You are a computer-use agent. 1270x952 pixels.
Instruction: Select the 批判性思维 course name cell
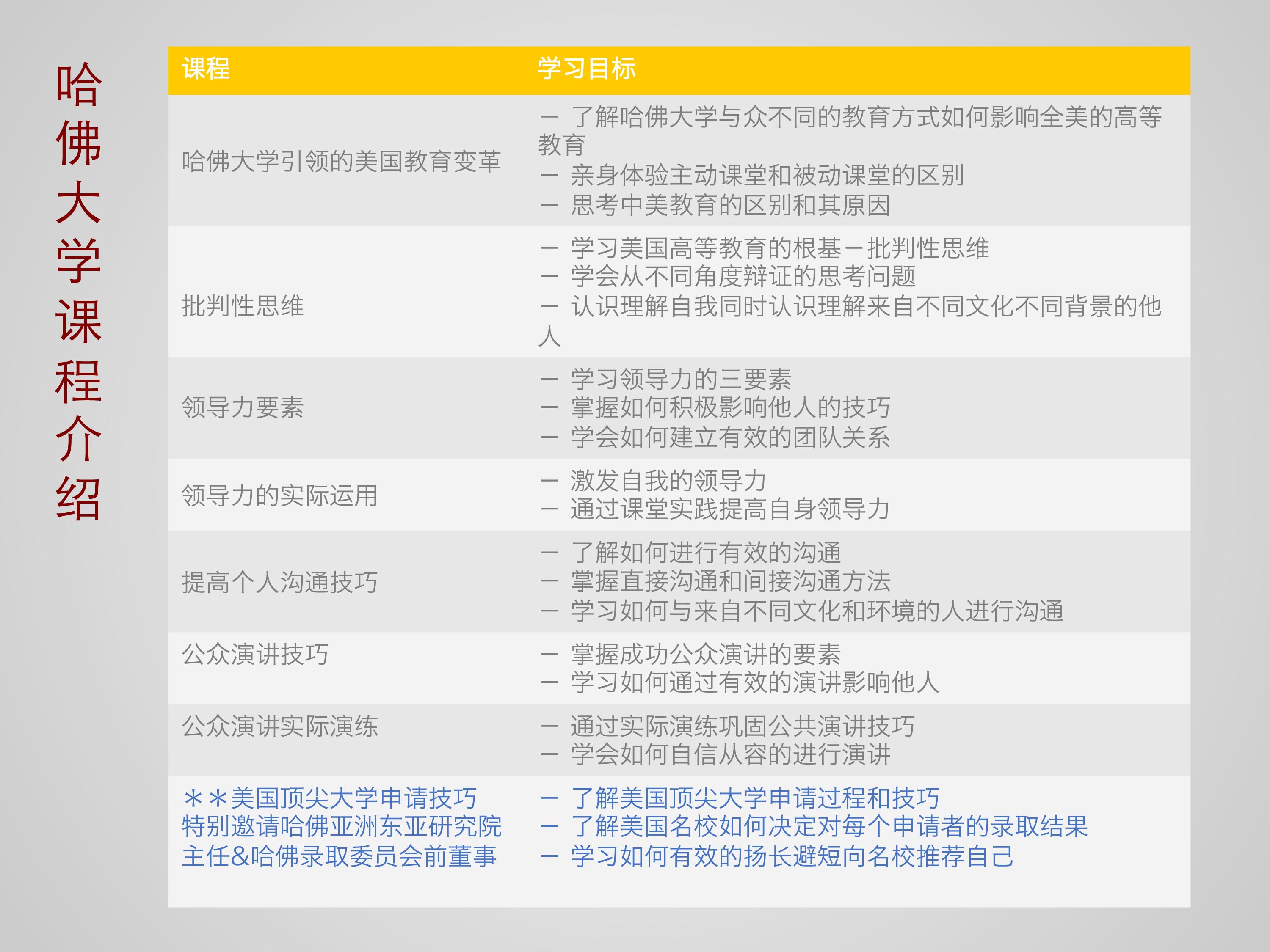point(242,306)
